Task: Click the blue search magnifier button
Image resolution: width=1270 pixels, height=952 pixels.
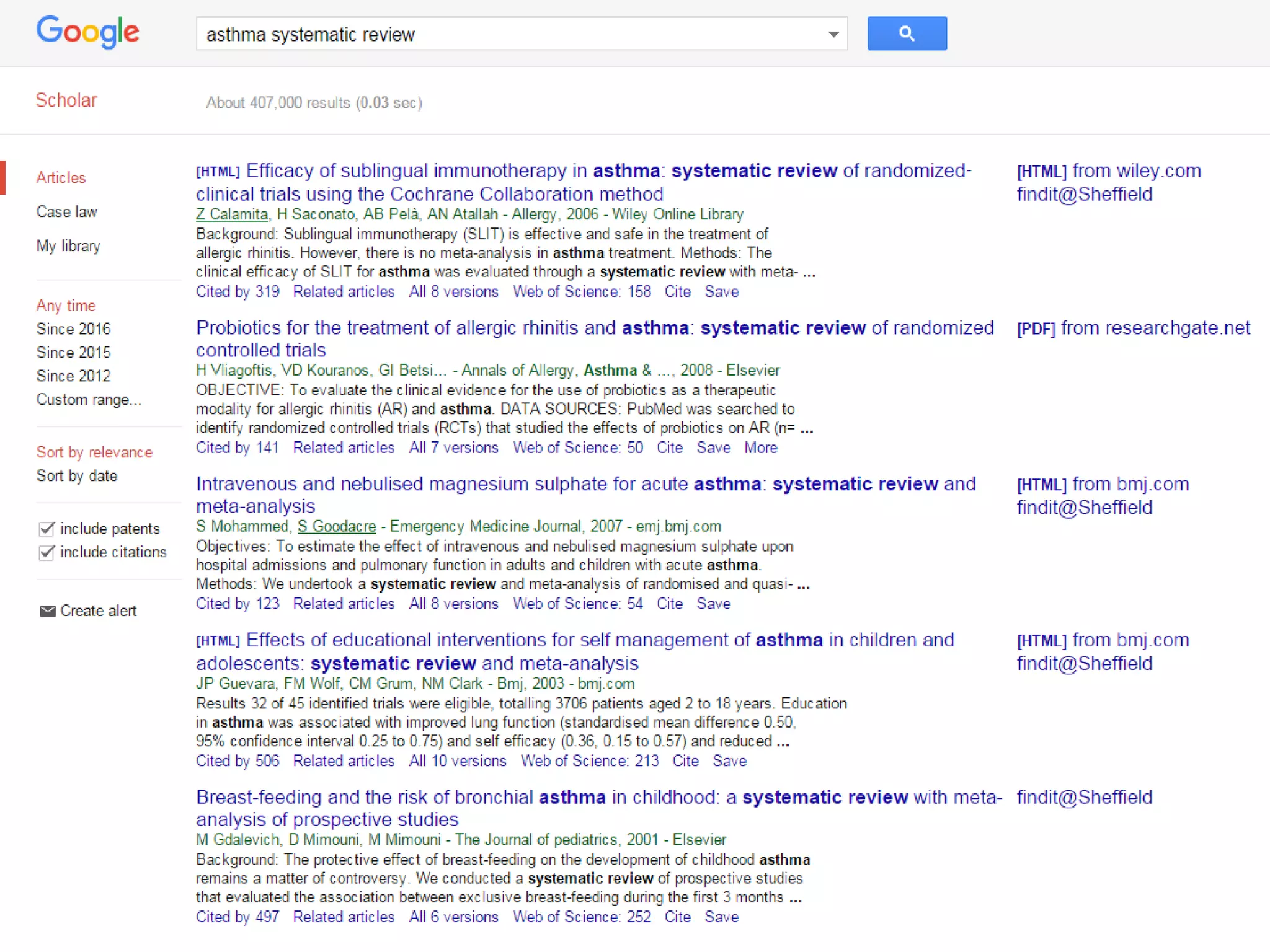Action: 906,33
